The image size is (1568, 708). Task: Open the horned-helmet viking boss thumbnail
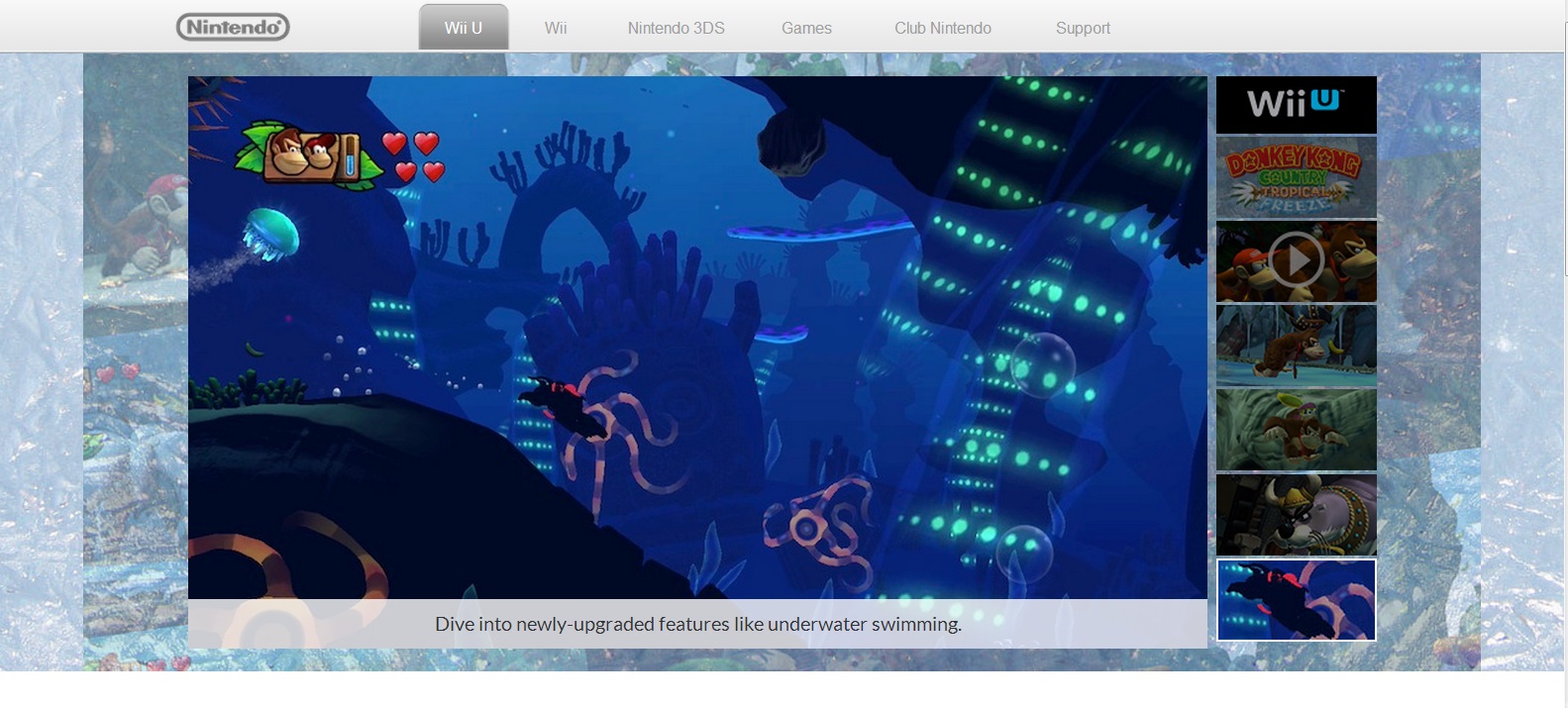point(1296,515)
